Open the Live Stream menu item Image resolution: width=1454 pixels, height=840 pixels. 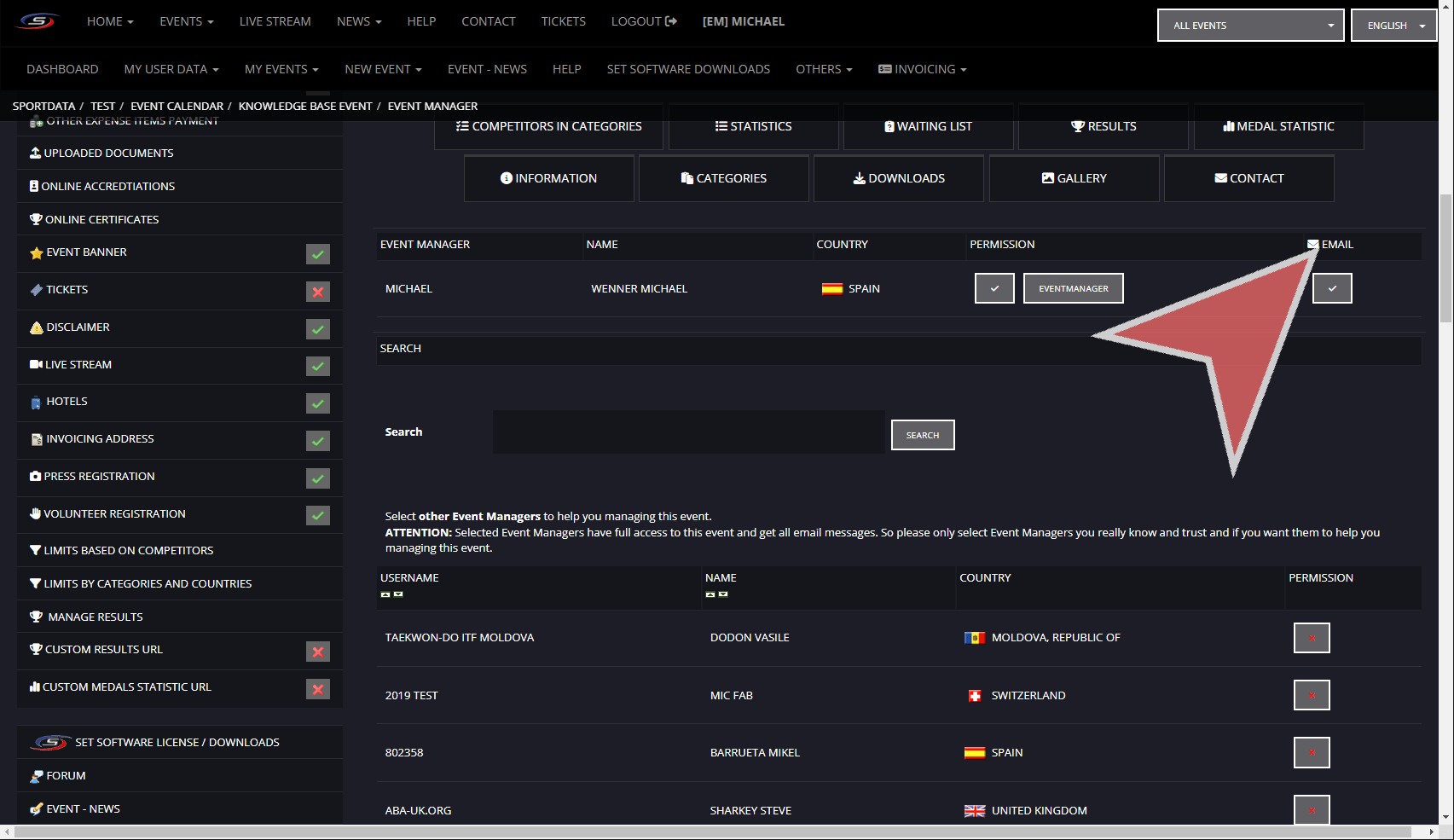275,21
